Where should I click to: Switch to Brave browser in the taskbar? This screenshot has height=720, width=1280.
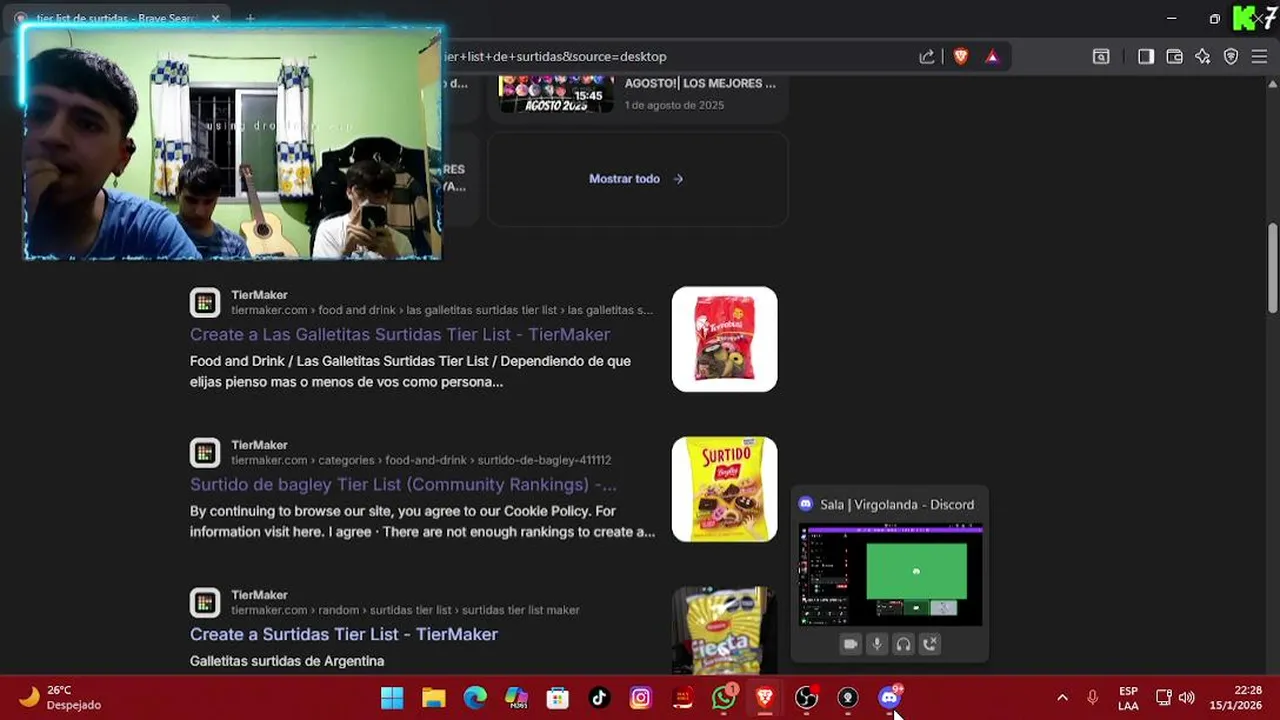click(765, 698)
